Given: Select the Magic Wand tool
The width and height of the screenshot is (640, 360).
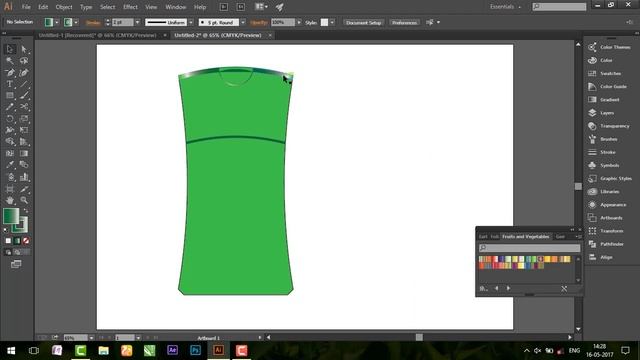Looking at the screenshot, I should click(10, 61).
